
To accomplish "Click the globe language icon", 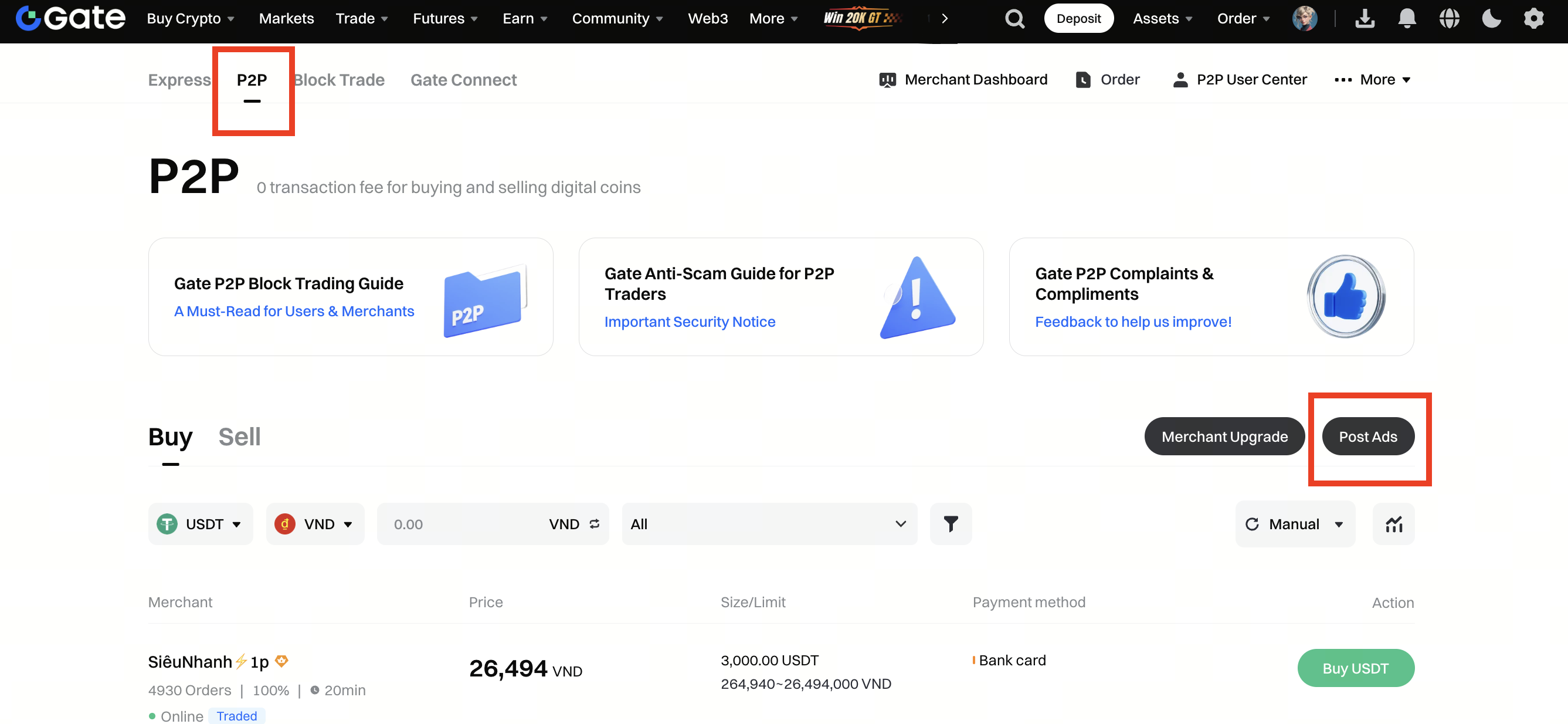I will tap(1450, 19).
